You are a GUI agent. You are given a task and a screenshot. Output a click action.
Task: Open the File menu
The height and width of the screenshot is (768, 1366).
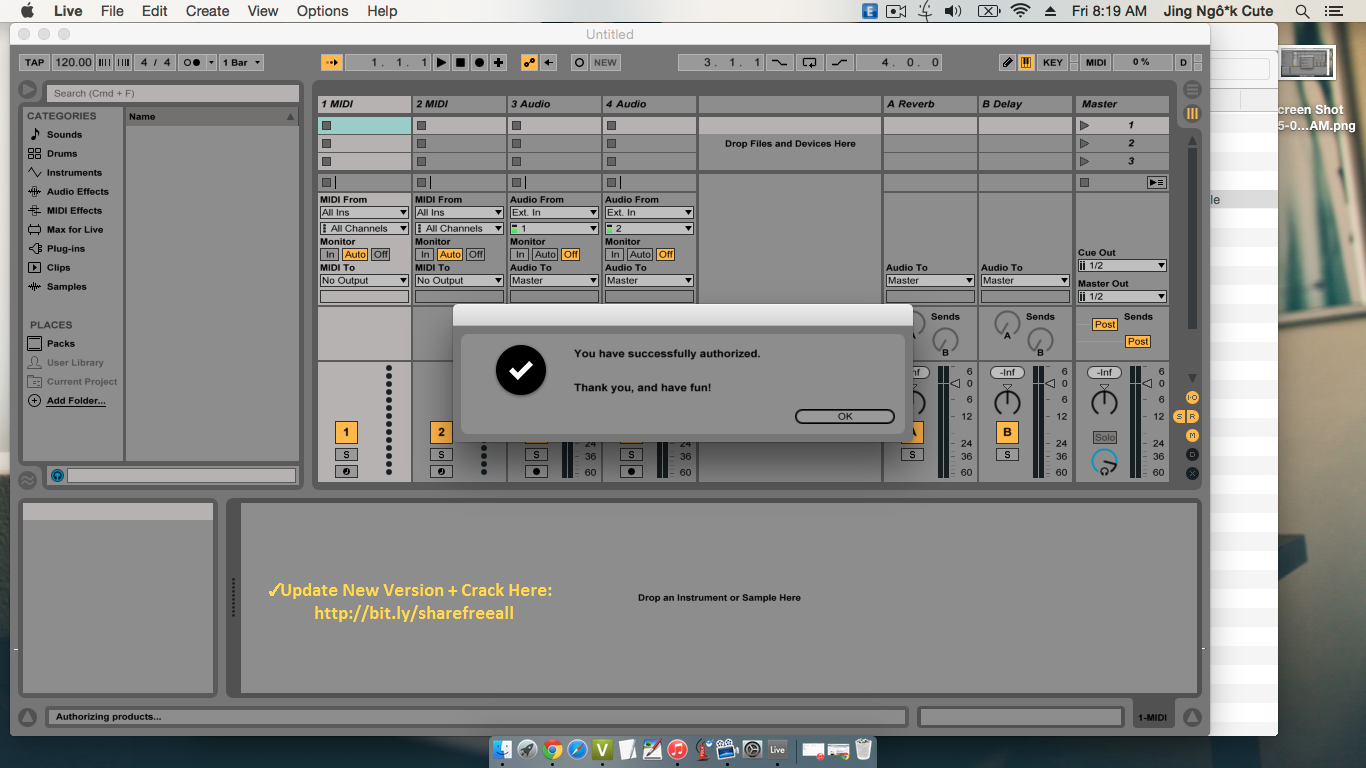(112, 11)
